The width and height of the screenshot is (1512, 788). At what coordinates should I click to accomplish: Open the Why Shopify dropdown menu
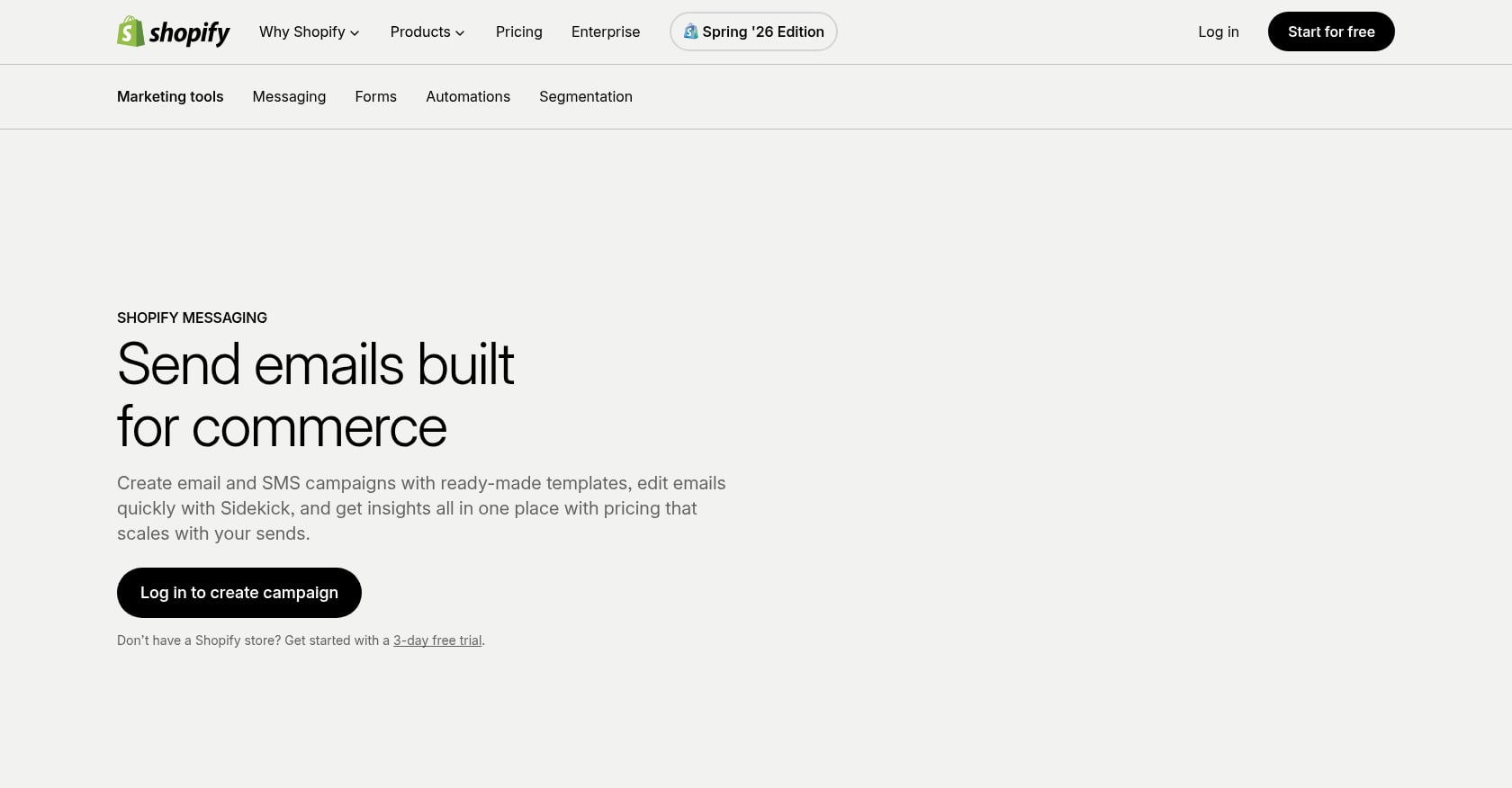pos(310,31)
